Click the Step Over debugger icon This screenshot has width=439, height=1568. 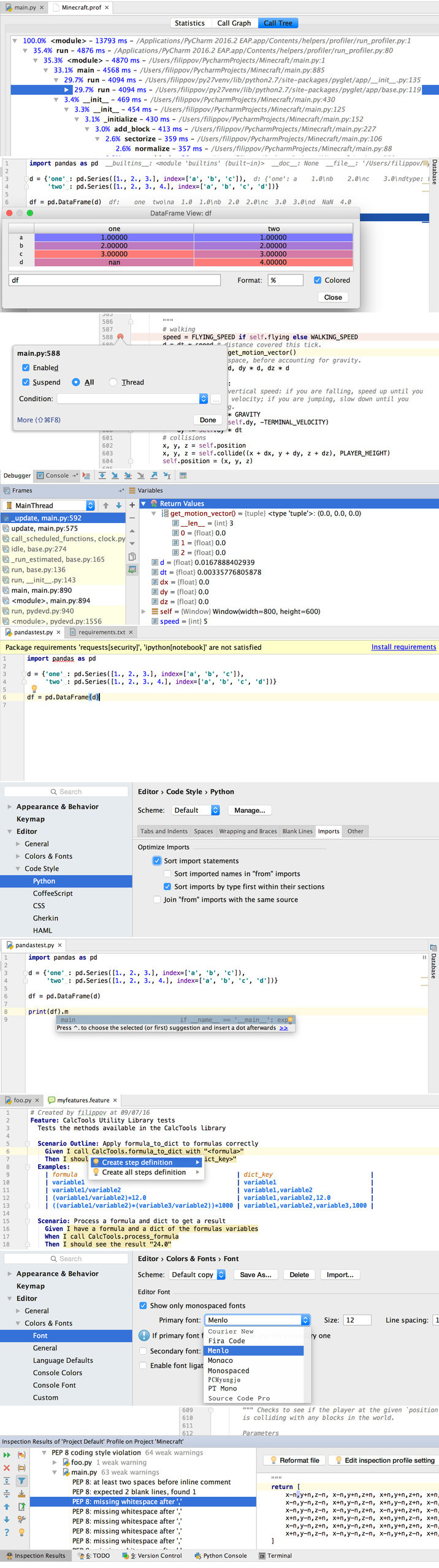(x=102, y=475)
